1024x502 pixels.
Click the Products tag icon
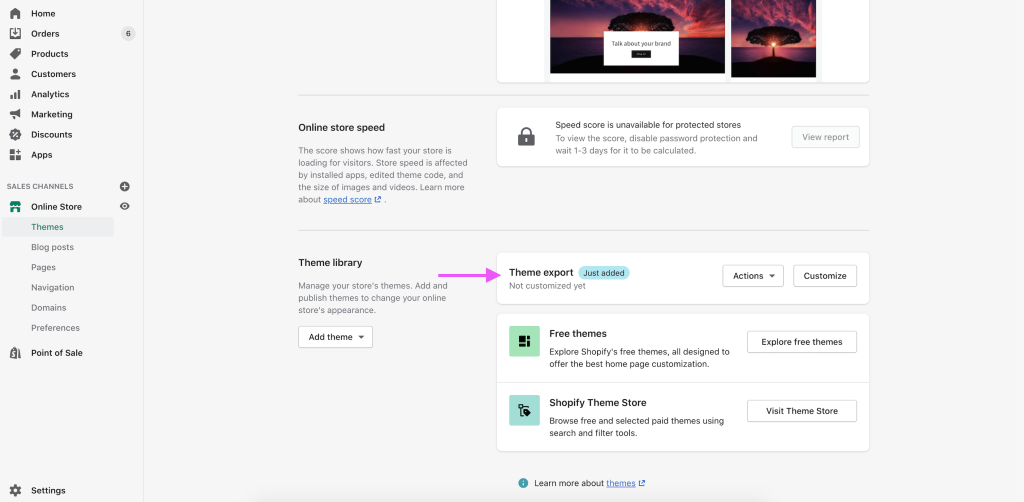[x=15, y=54]
